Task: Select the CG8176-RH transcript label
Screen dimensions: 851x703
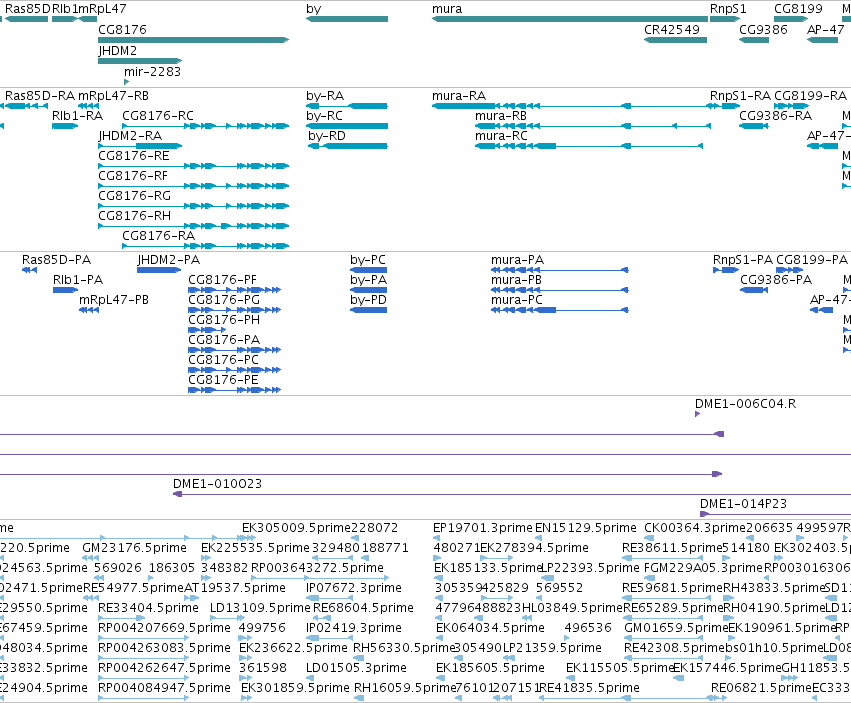Action: pyautogui.click(x=135, y=216)
